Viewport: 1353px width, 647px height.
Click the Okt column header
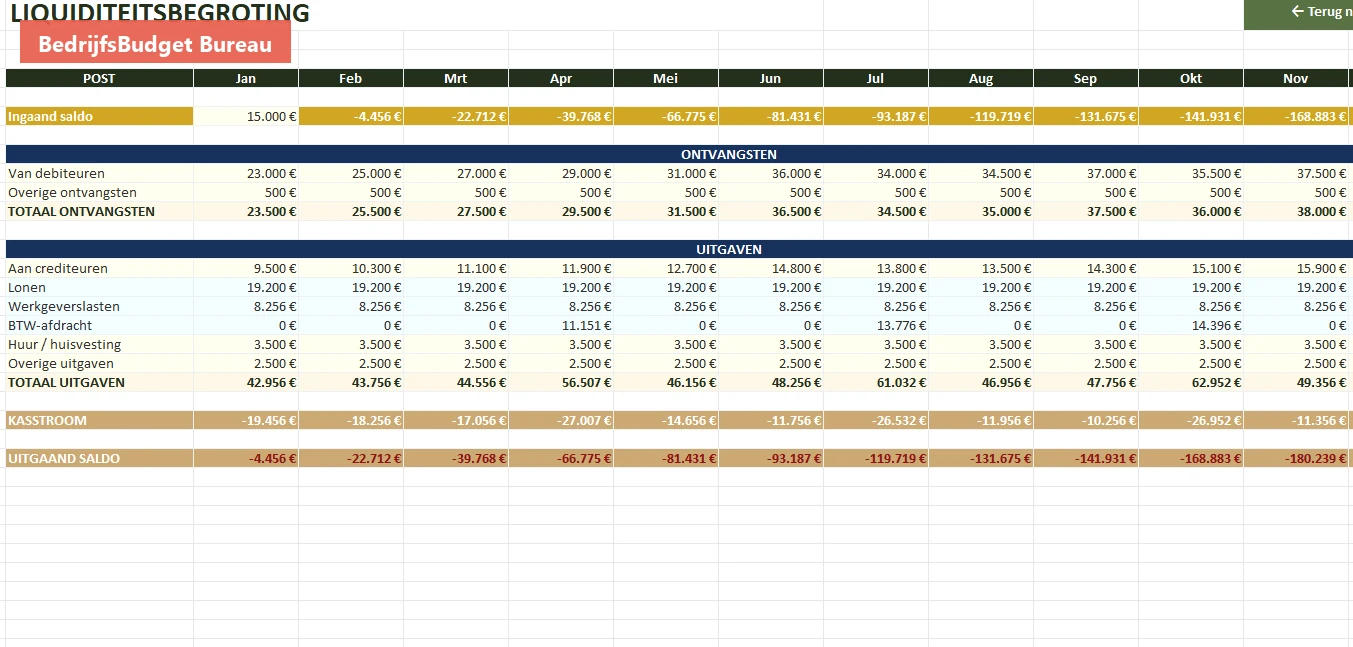(1191, 78)
